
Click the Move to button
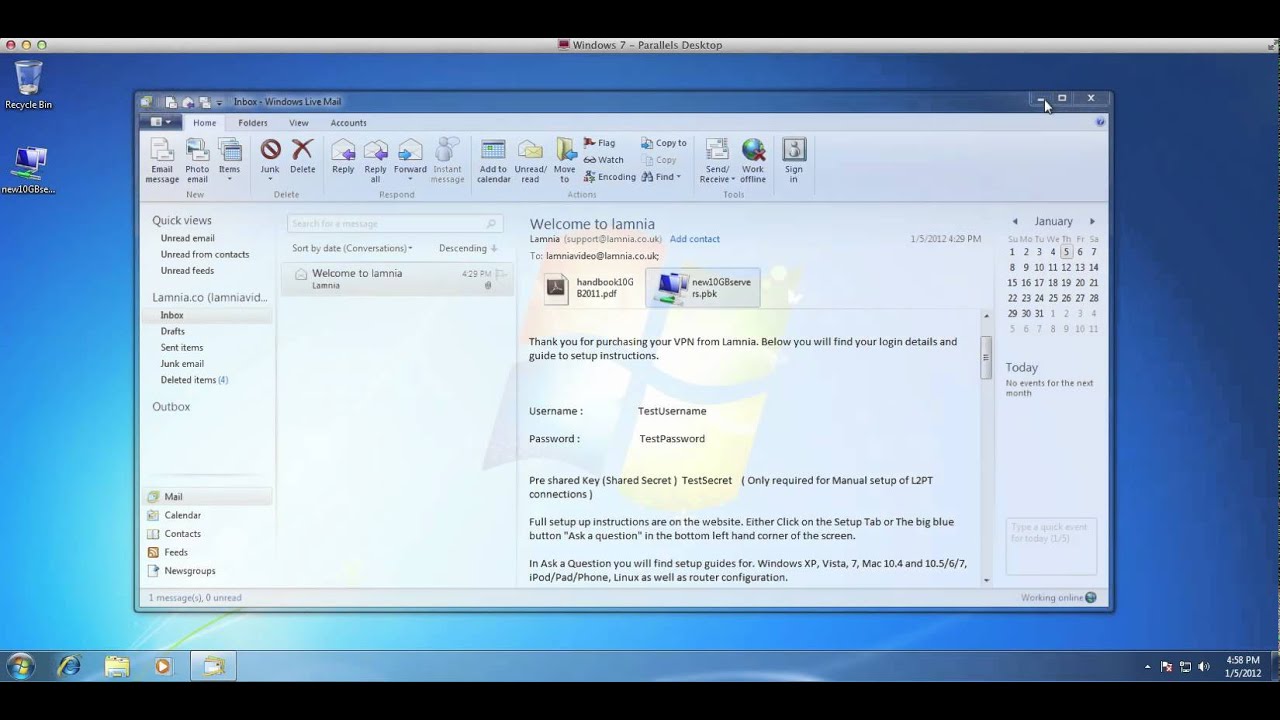(565, 160)
